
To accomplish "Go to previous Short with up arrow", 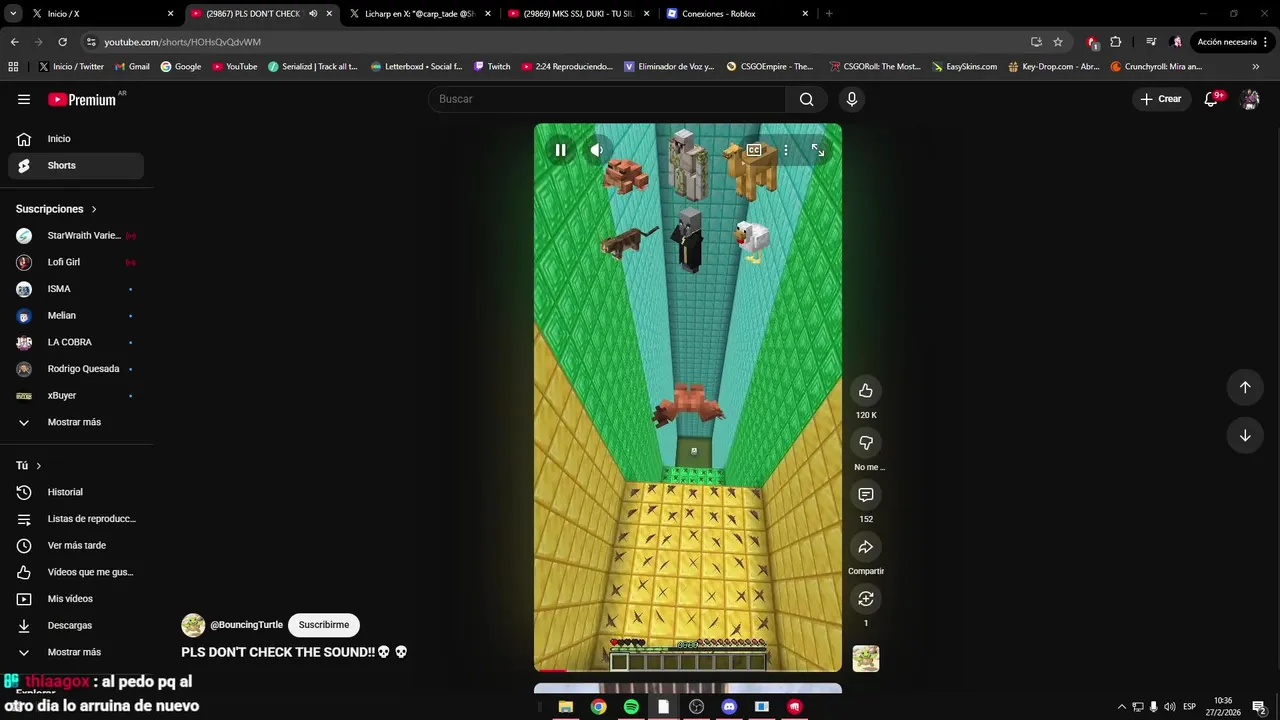I will coord(1245,387).
